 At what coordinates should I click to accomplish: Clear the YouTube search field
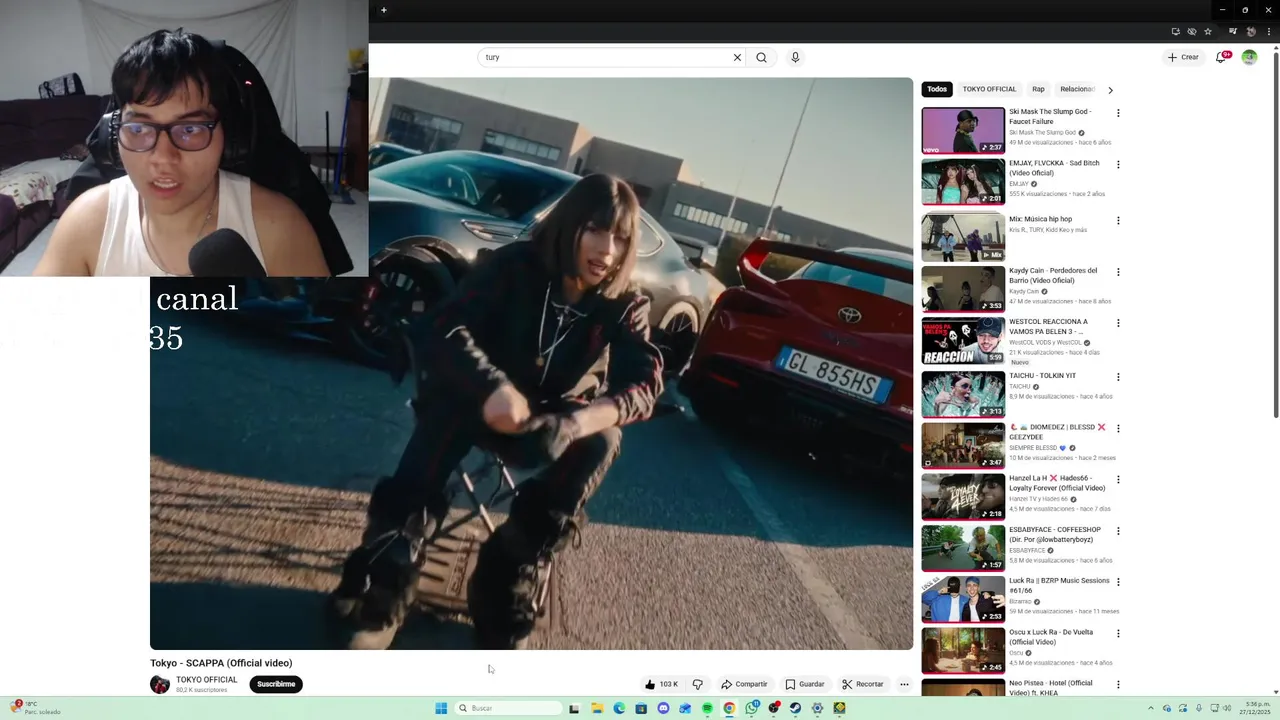[x=737, y=57]
